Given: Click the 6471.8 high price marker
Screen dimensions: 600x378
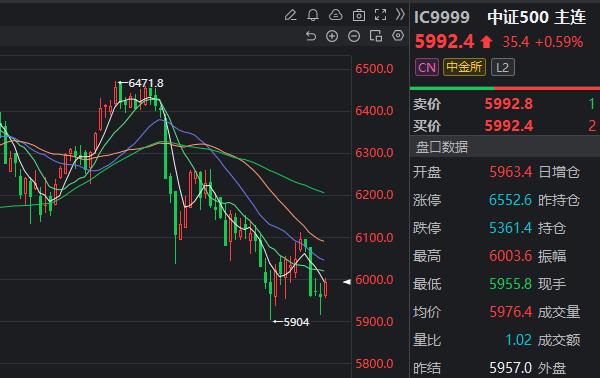Looking at the screenshot, I should point(146,83).
